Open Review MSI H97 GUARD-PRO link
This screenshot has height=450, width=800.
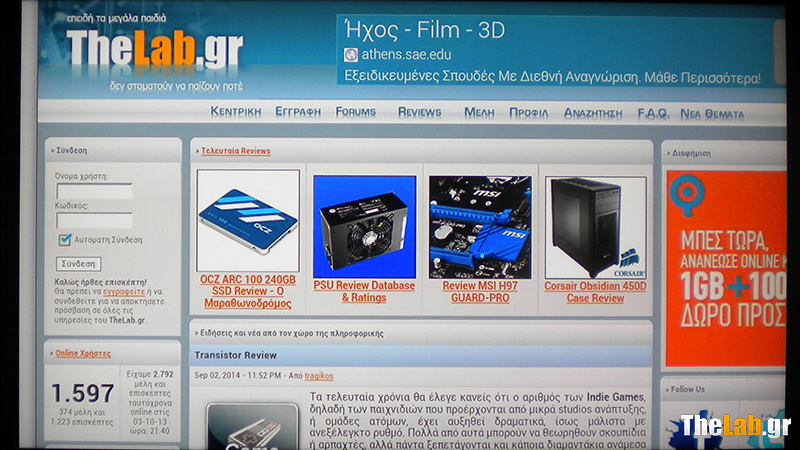click(480, 292)
